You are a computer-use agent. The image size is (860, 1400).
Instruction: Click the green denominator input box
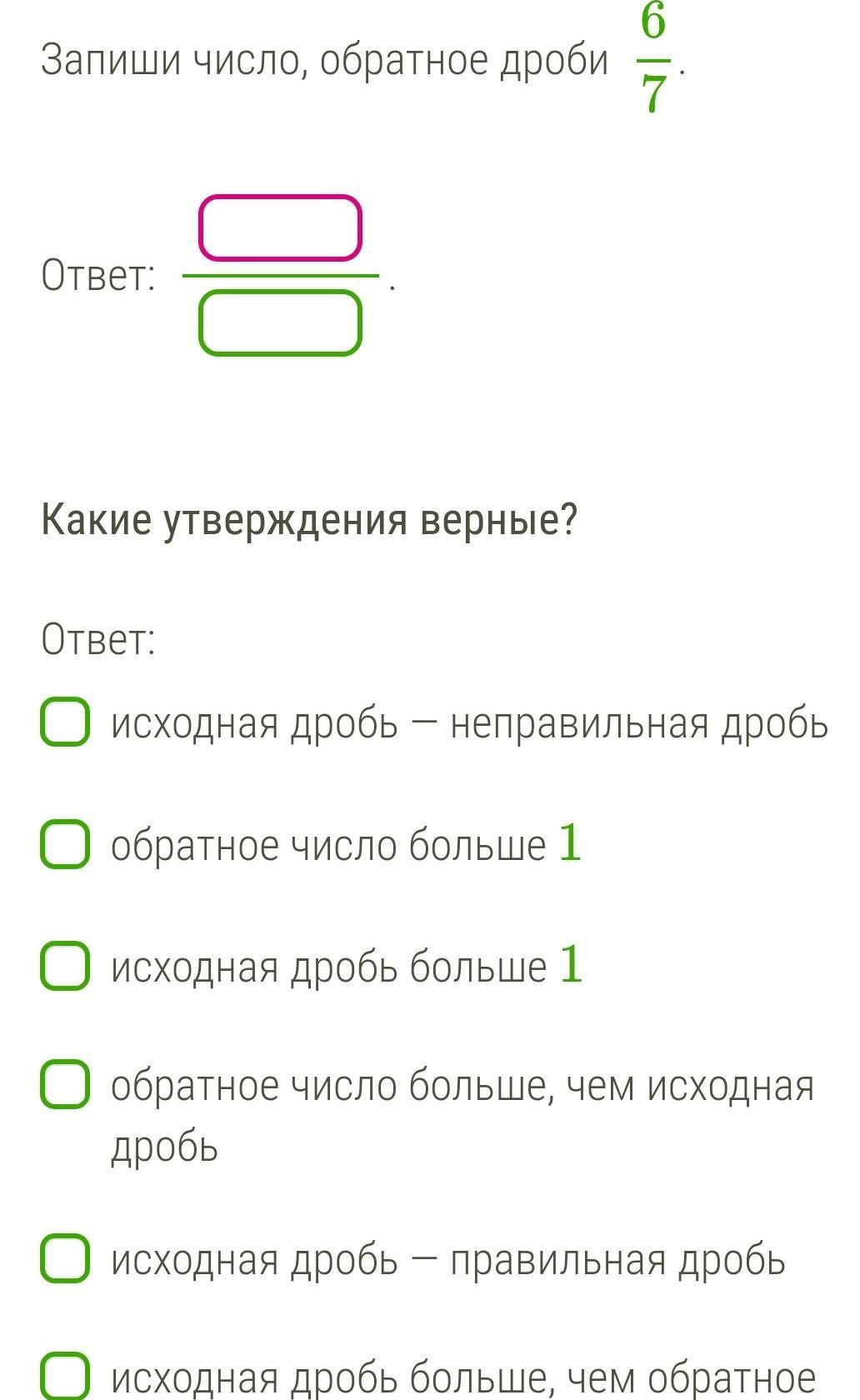(x=280, y=322)
